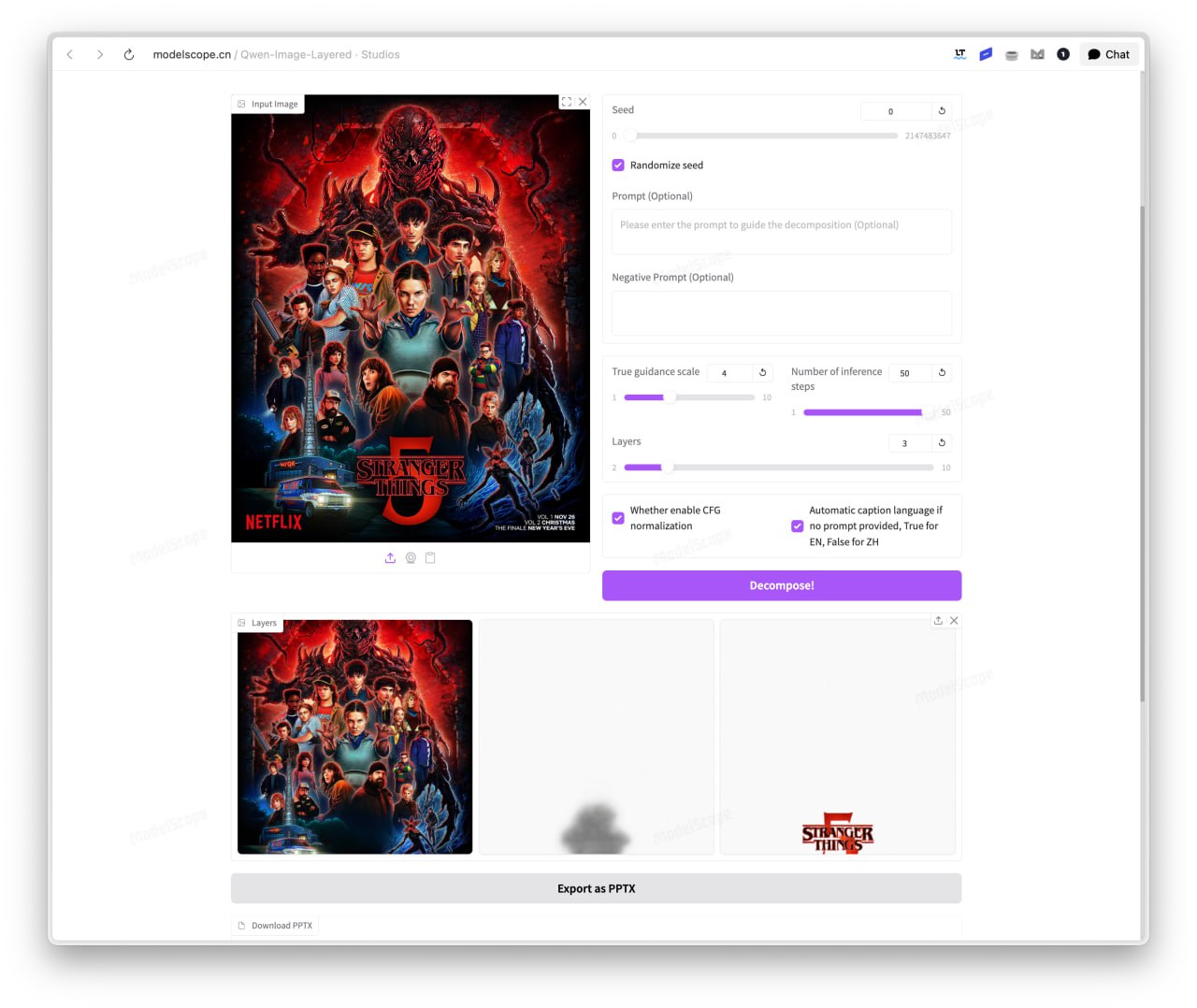Image resolution: width=1197 pixels, height=1008 pixels.
Task: Capture input image from webcam icon
Action: tap(411, 558)
